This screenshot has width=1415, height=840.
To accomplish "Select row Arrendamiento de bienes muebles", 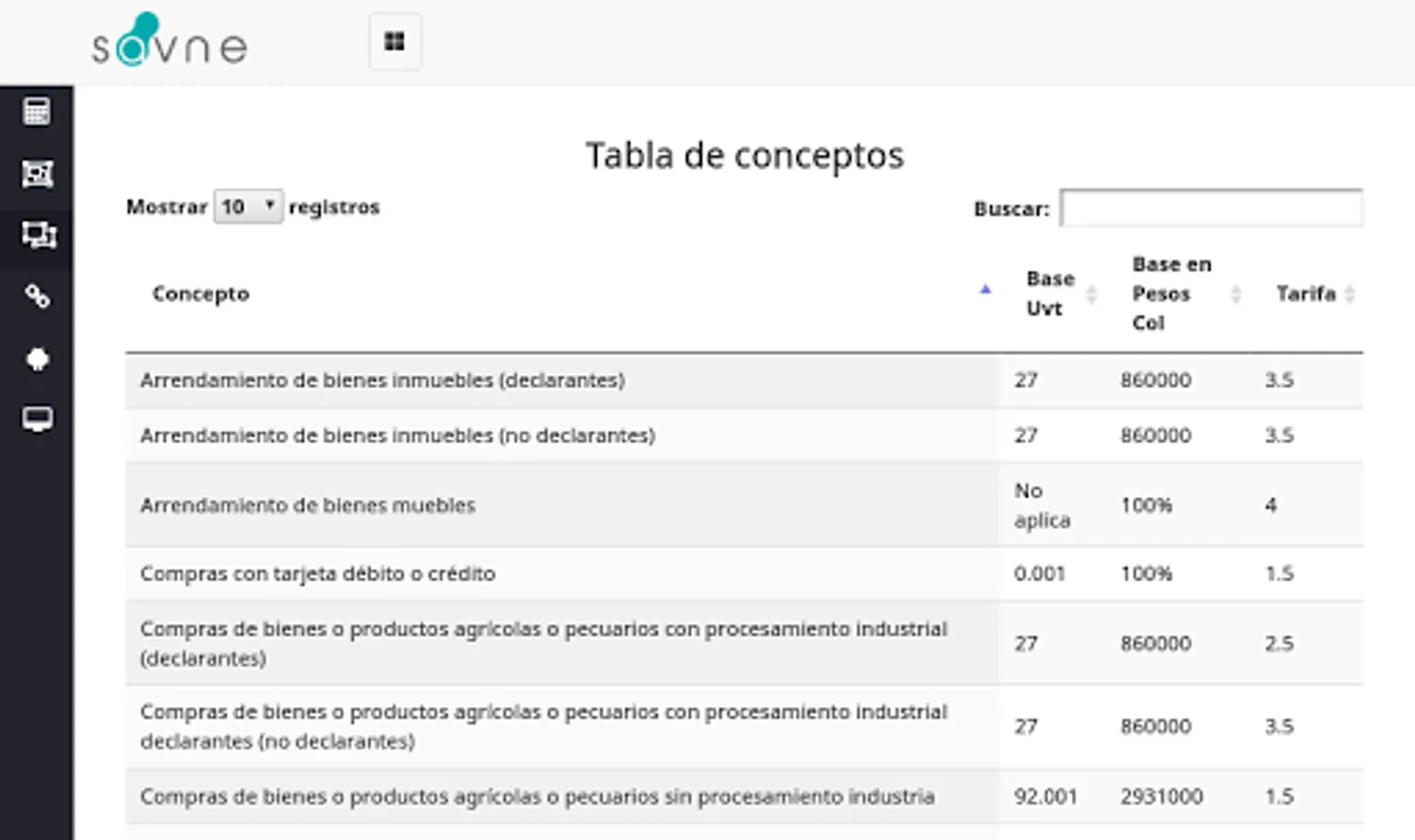I will [308, 505].
